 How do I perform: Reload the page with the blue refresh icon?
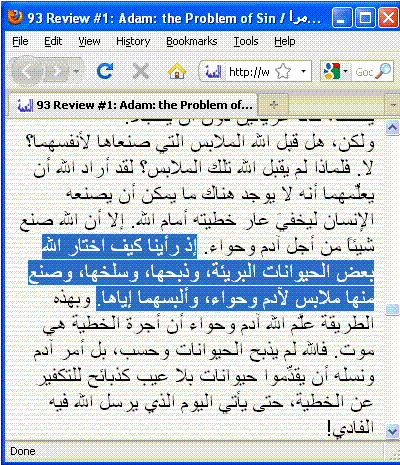coord(105,71)
